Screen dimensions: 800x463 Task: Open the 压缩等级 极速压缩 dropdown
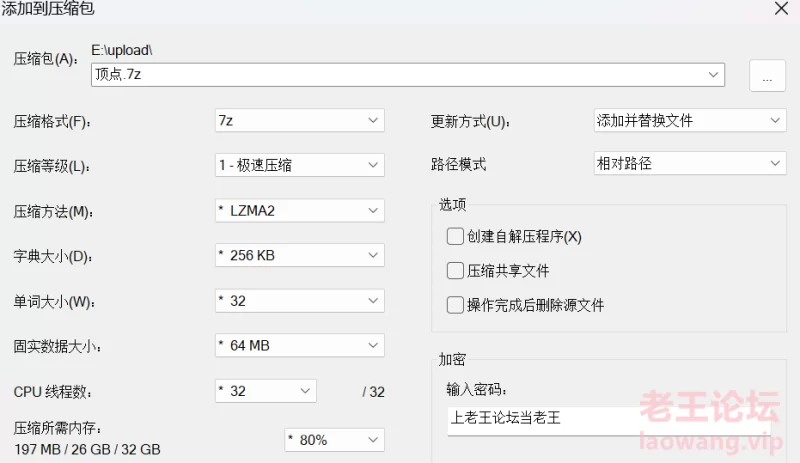299,165
